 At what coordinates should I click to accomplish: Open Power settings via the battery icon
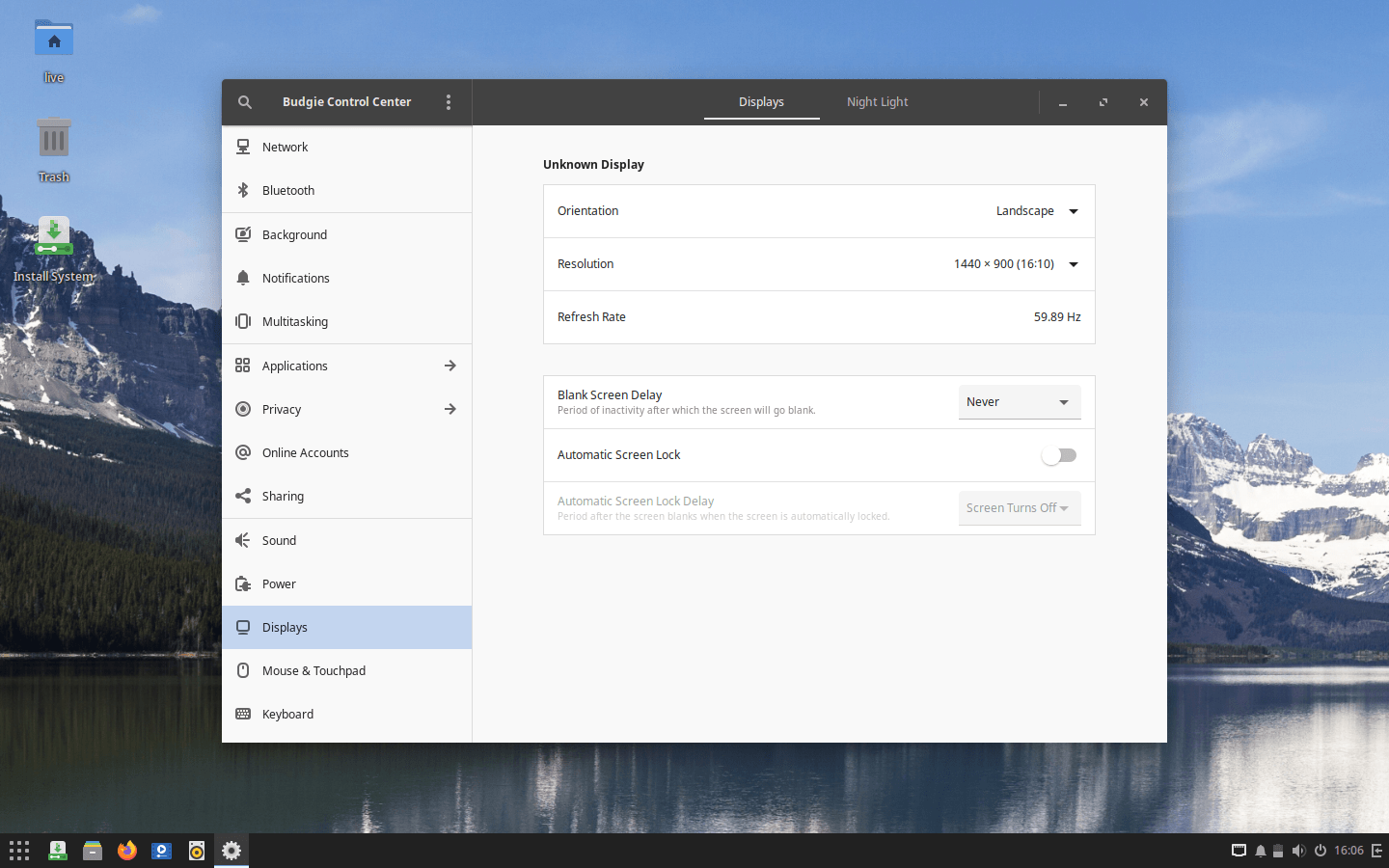242,583
